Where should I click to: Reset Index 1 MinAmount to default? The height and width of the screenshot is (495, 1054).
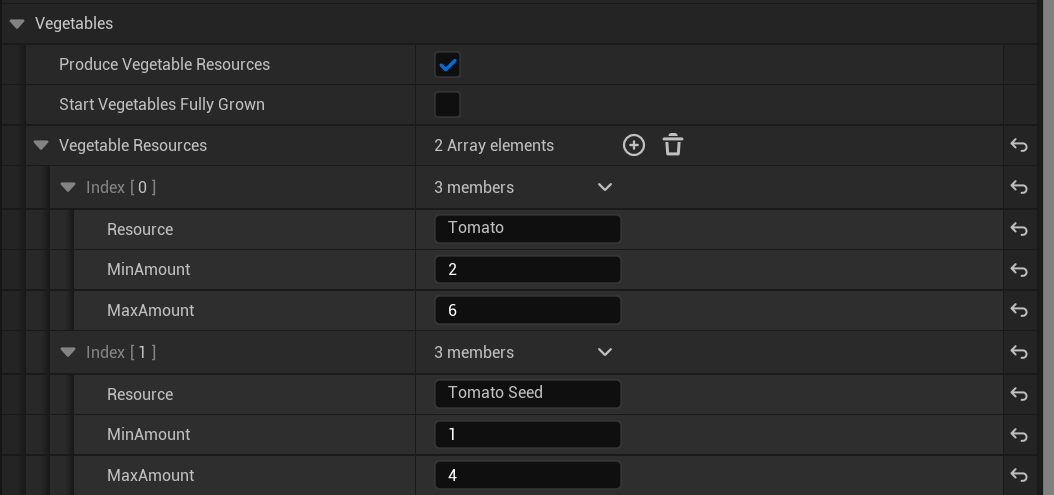pyautogui.click(x=1019, y=435)
